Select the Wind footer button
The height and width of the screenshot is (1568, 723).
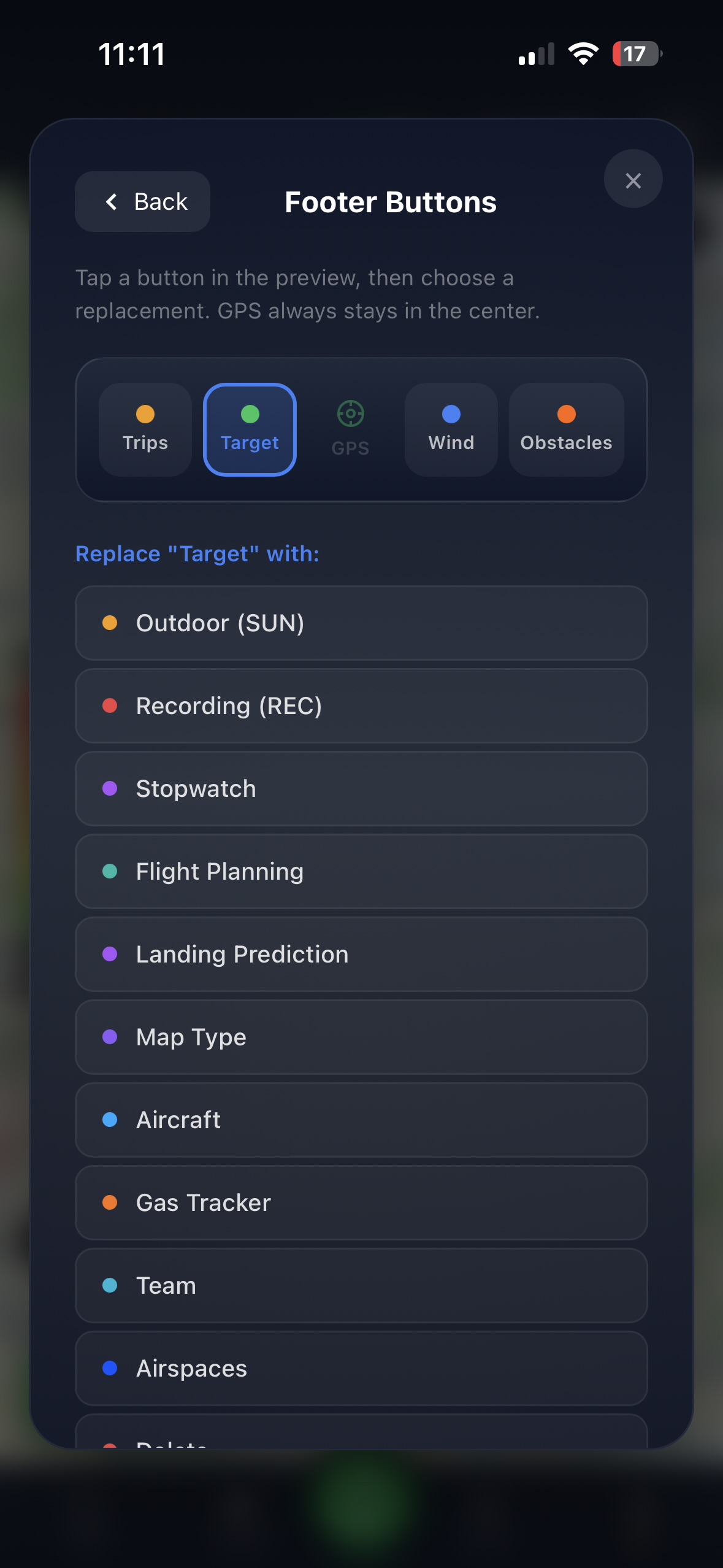tap(451, 429)
